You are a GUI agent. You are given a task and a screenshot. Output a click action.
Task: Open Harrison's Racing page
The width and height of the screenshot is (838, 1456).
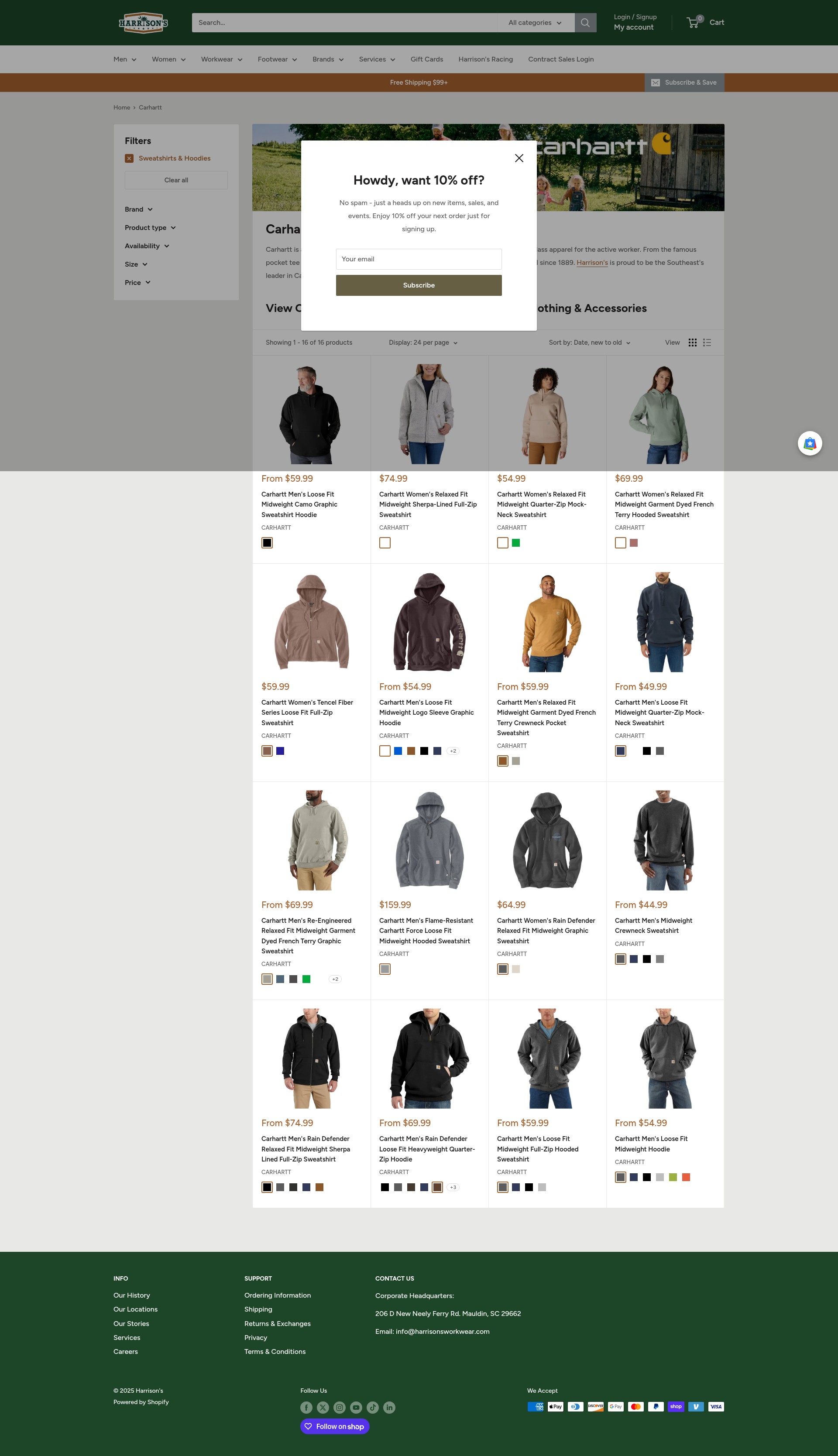485,59
